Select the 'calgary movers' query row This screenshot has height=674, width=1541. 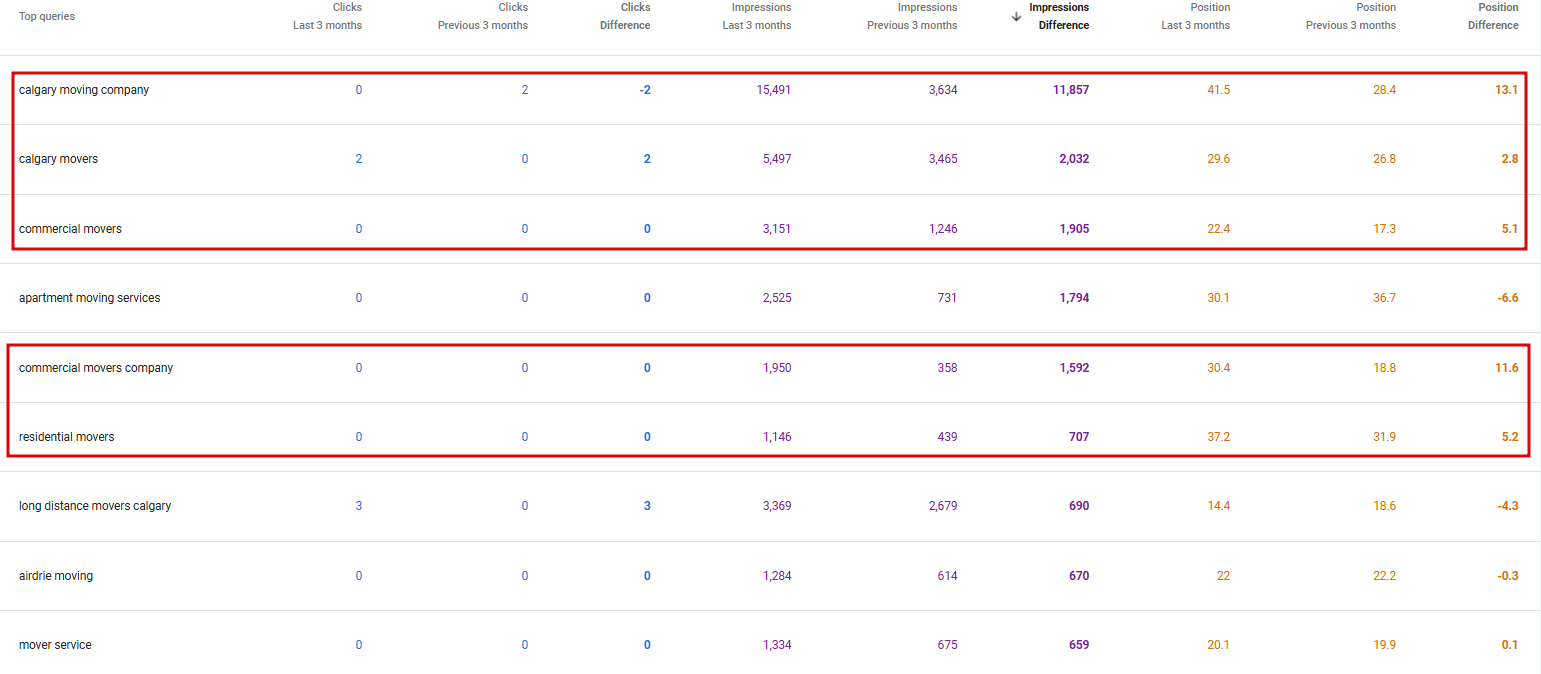click(x=59, y=159)
